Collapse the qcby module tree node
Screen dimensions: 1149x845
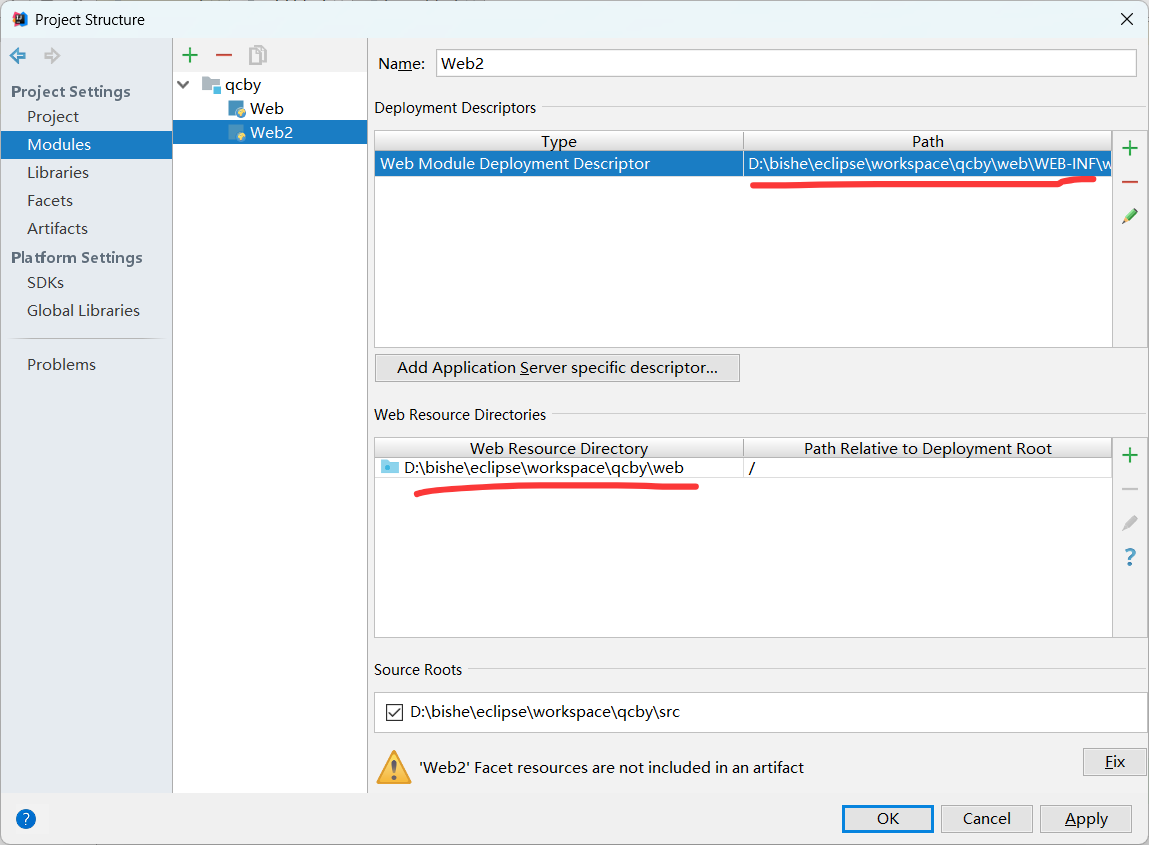click(x=184, y=85)
